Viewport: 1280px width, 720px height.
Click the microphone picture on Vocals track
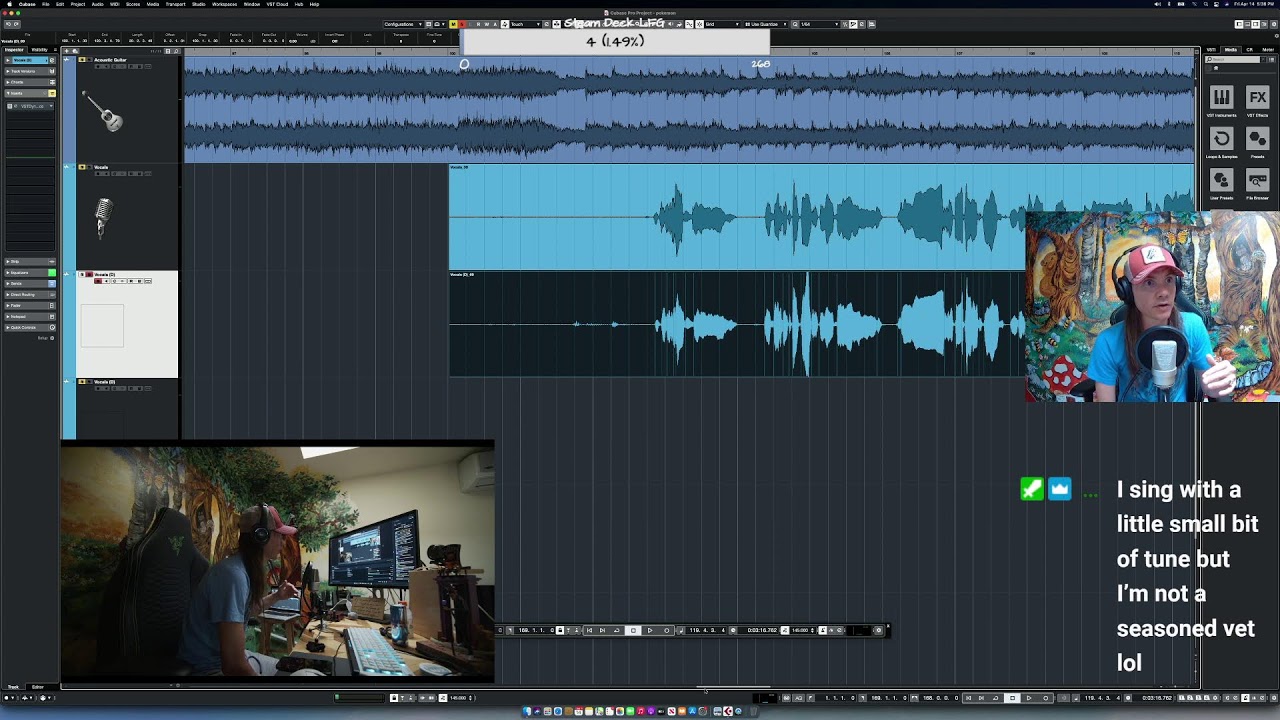[102, 217]
